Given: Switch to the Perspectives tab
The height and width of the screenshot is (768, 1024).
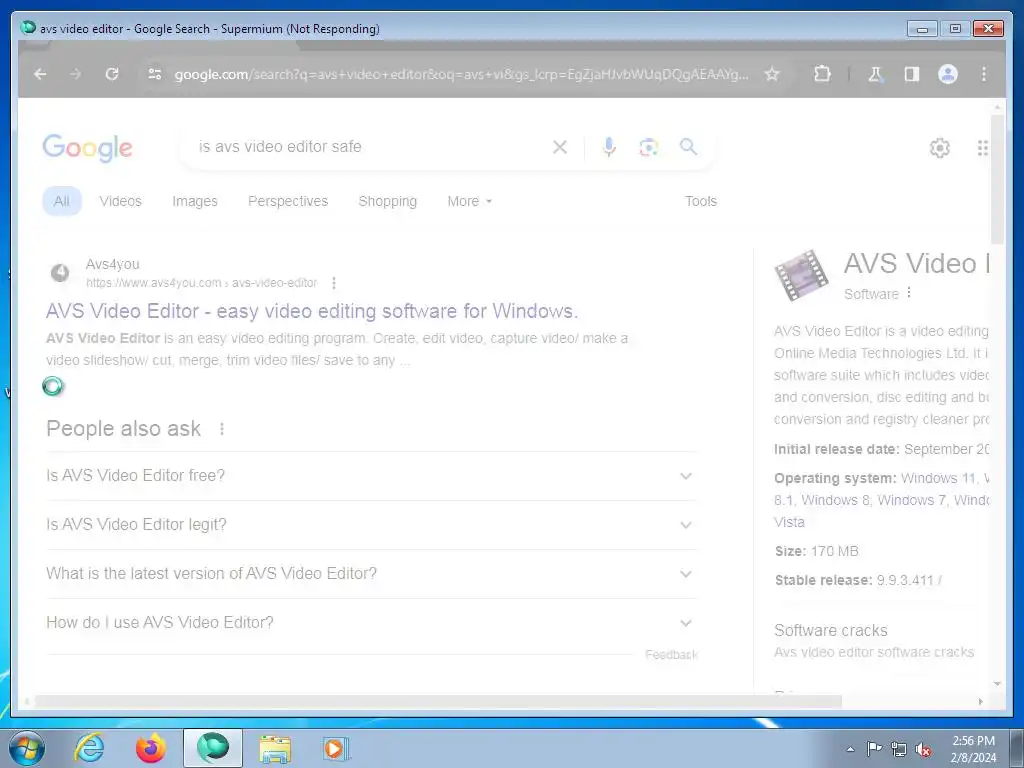Looking at the screenshot, I should coord(288,201).
